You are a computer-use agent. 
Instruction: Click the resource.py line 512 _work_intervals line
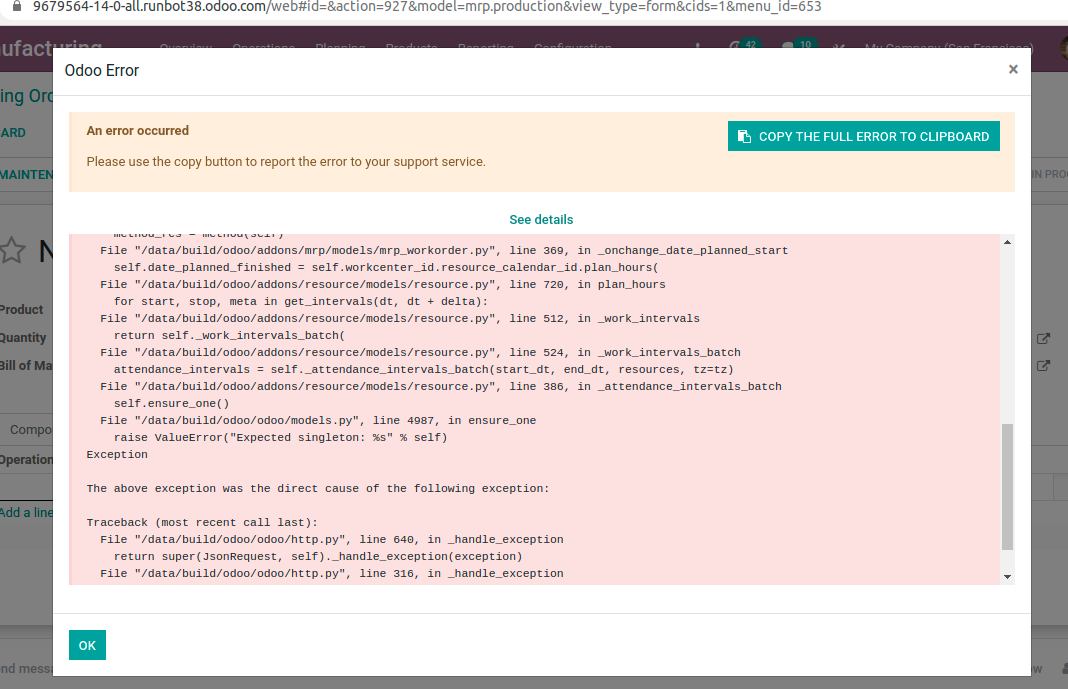click(x=400, y=319)
